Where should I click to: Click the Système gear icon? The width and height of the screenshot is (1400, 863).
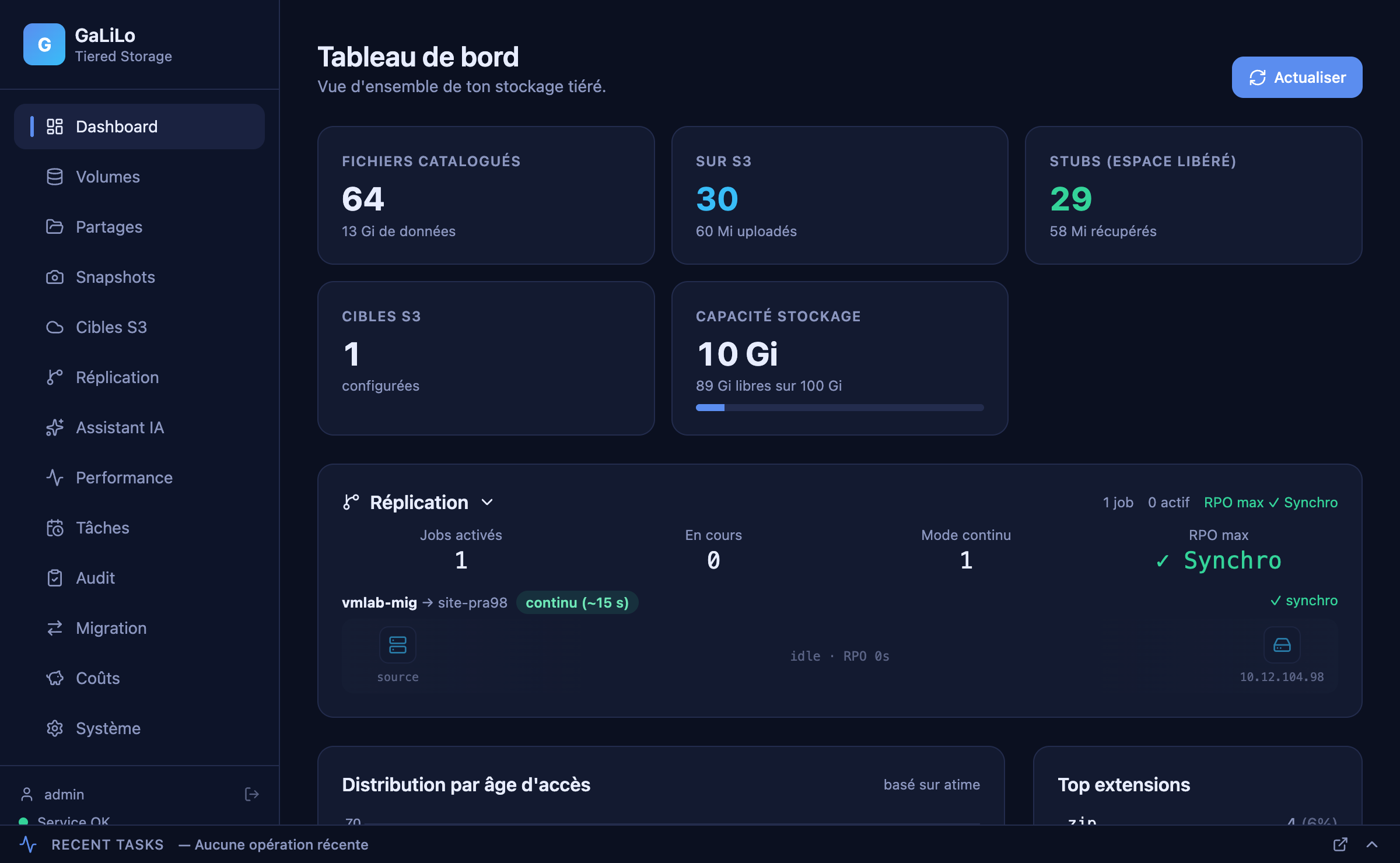(55, 728)
